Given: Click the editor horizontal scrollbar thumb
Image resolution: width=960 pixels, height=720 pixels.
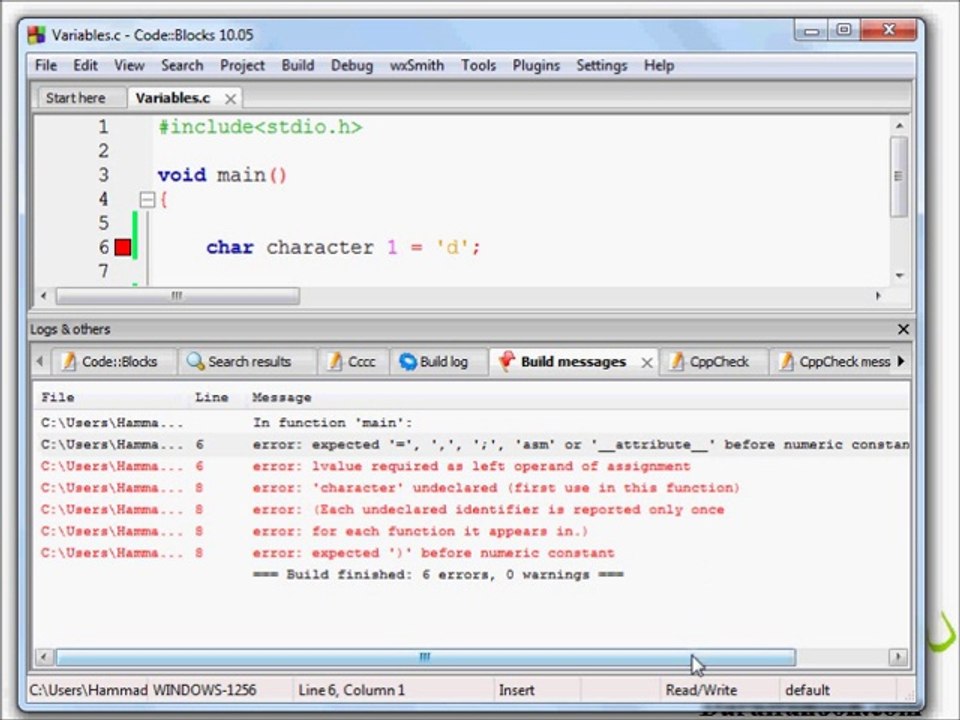Looking at the screenshot, I should (x=178, y=296).
